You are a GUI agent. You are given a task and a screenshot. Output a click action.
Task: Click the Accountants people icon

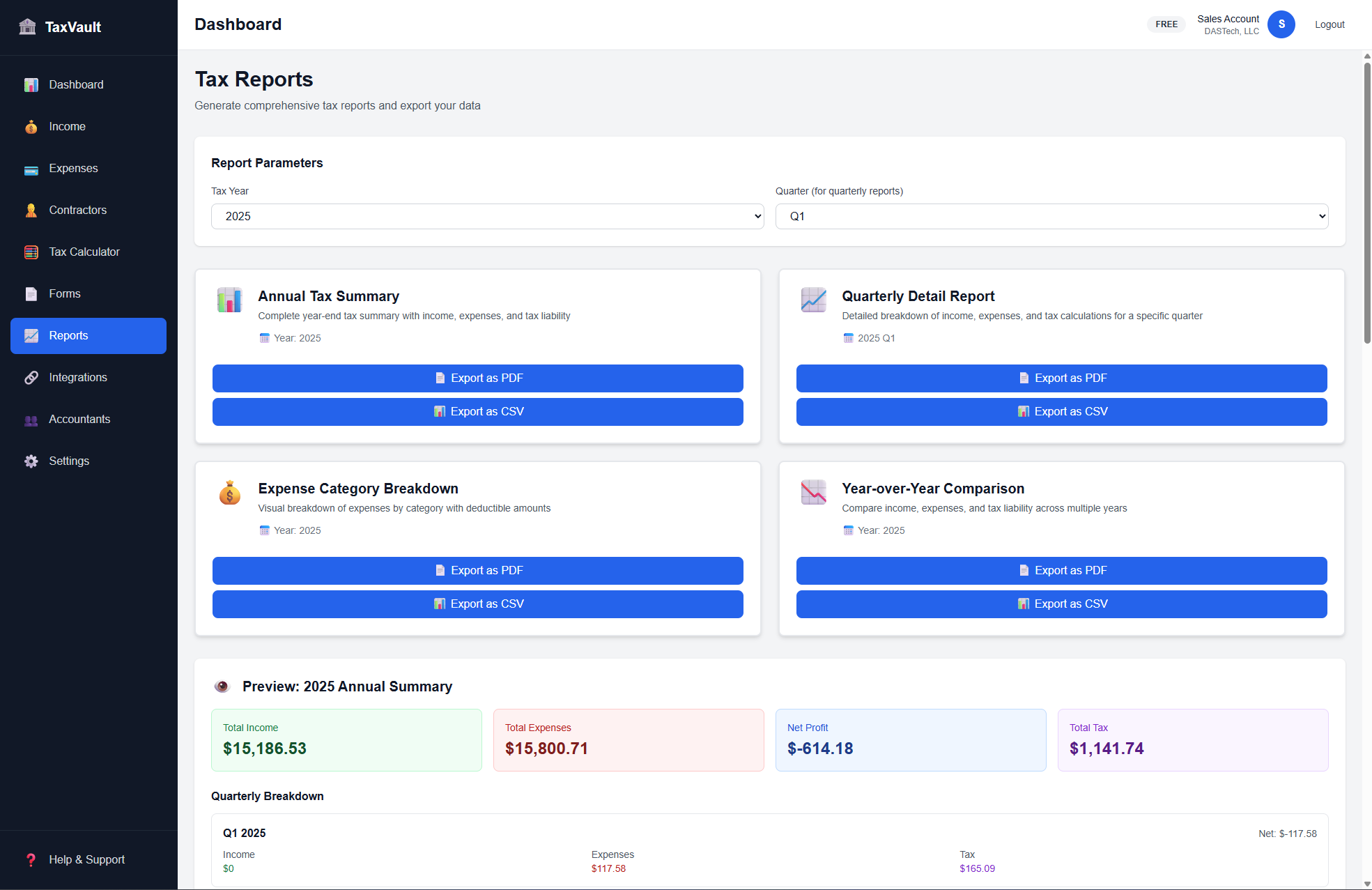pos(31,420)
